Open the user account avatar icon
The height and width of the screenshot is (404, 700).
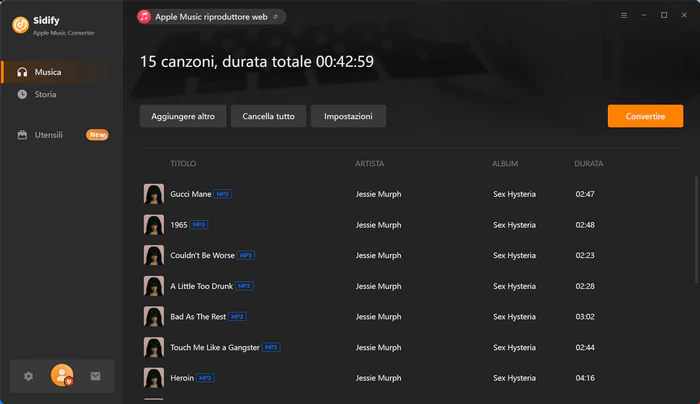(62, 375)
